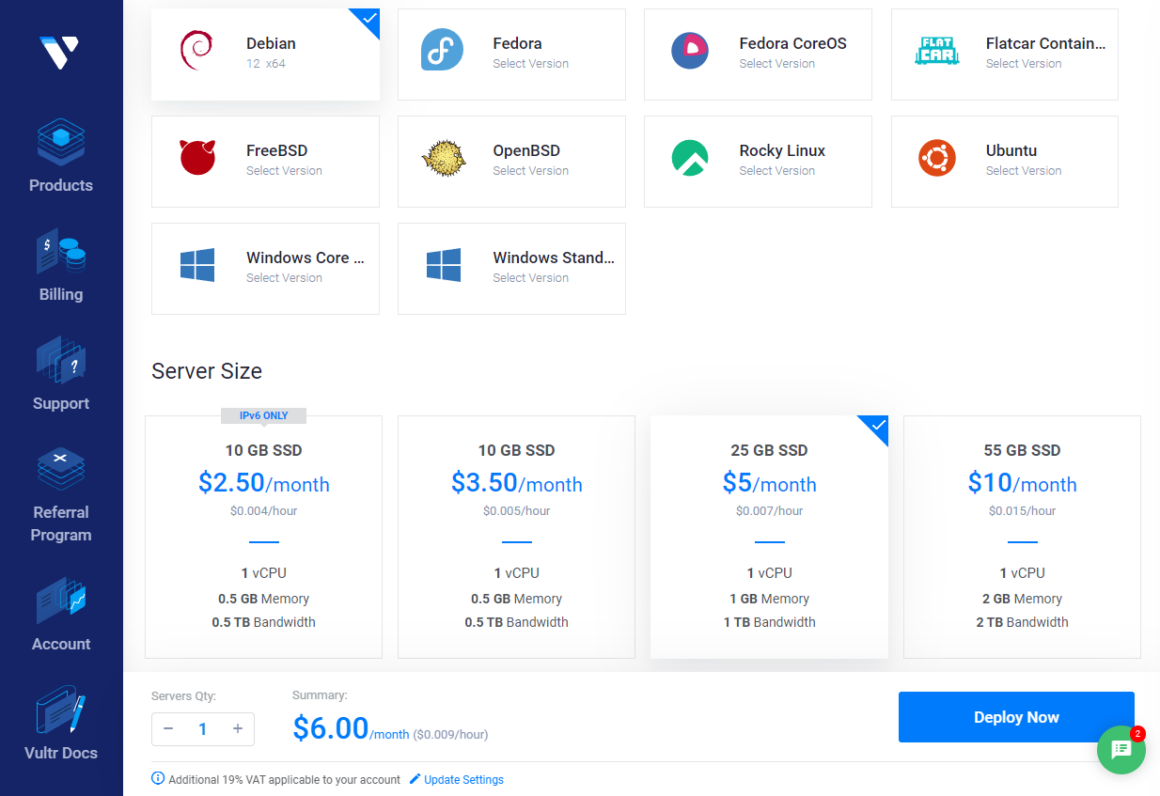Viewport: 1160px width, 796px height.
Task: Follow the Update Settings link
Action: point(463,780)
